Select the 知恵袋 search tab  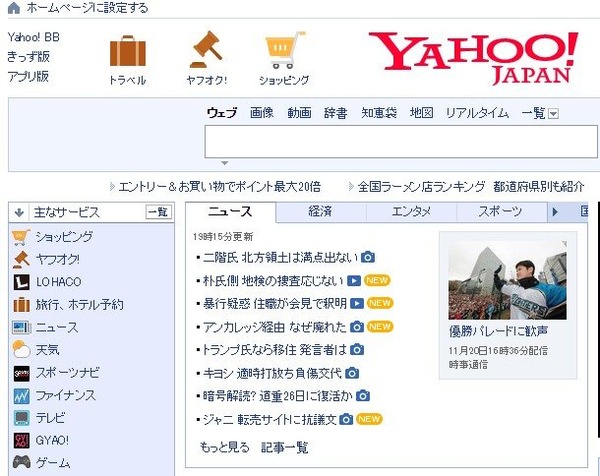point(379,113)
